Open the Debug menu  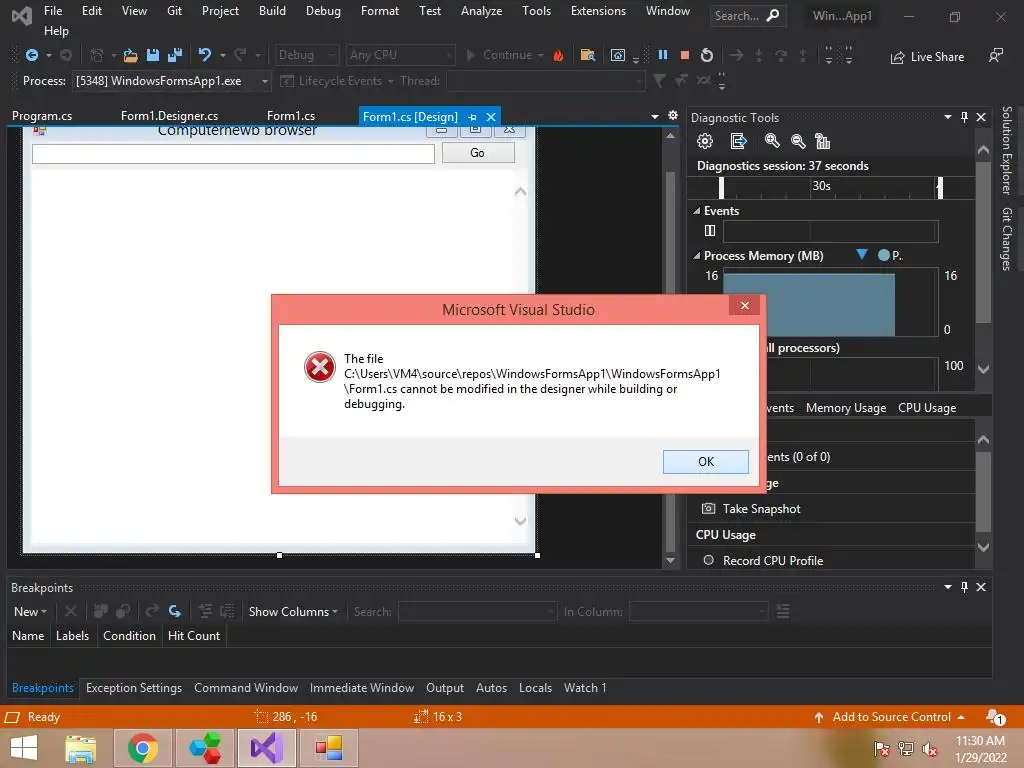[323, 11]
